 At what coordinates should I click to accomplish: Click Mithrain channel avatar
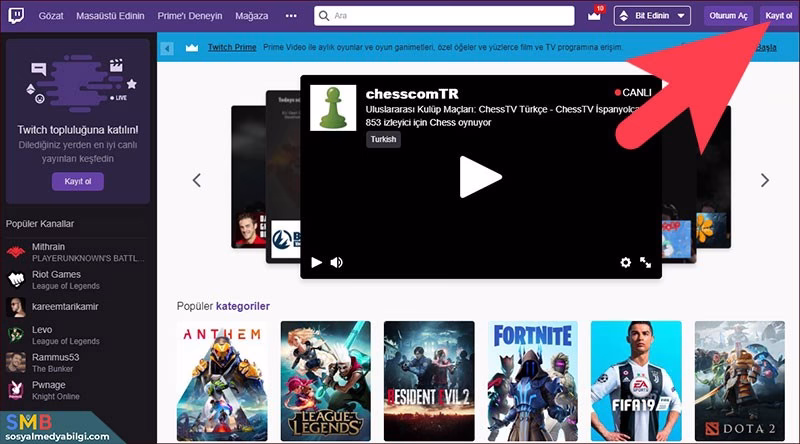16,252
